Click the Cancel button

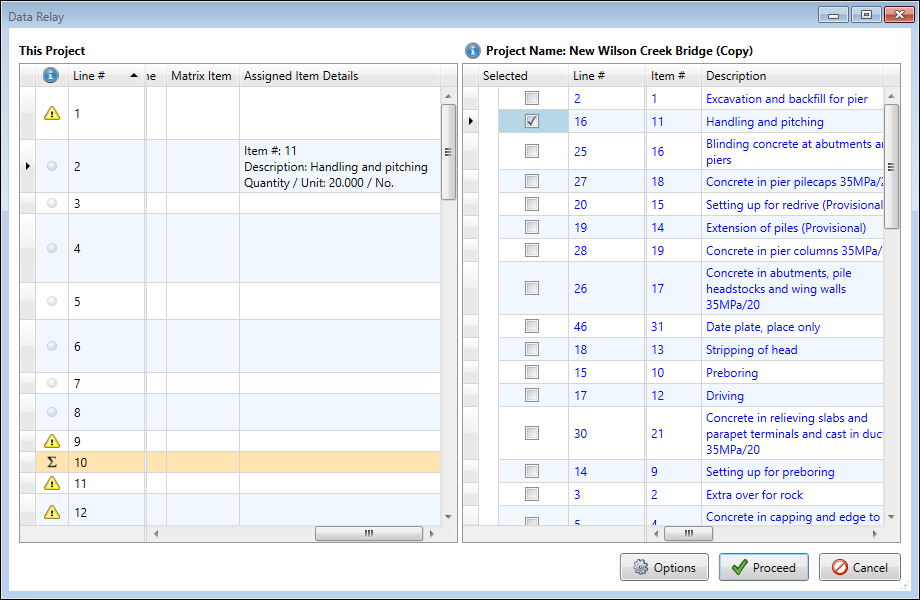(x=859, y=567)
